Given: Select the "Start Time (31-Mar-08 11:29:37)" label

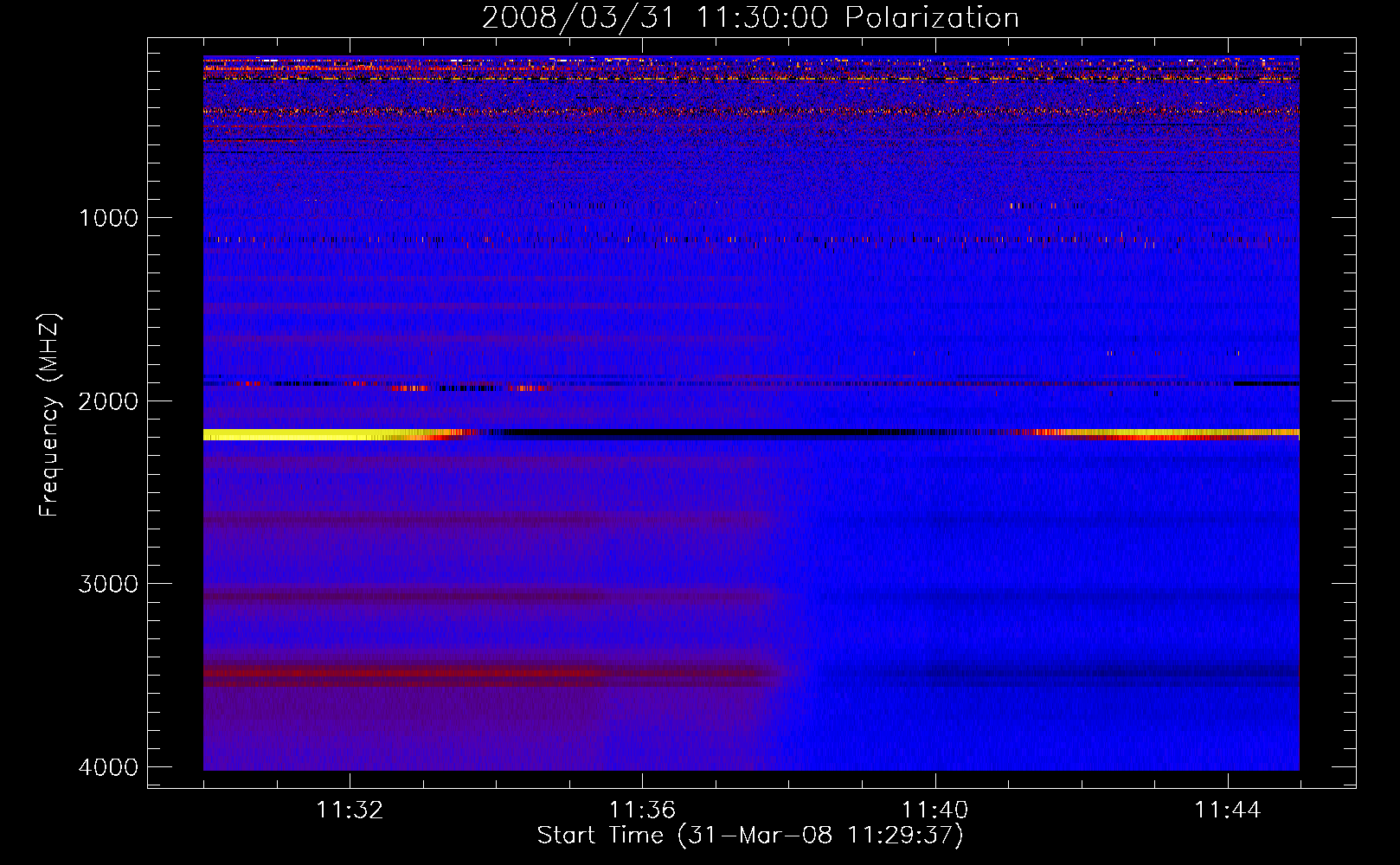Looking at the screenshot, I should [750, 836].
